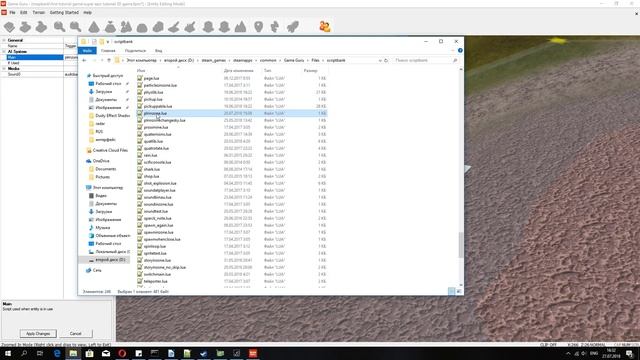The image size is (640, 360).
Task: Launch test game with the rocket icon
Action: (293, 27)
